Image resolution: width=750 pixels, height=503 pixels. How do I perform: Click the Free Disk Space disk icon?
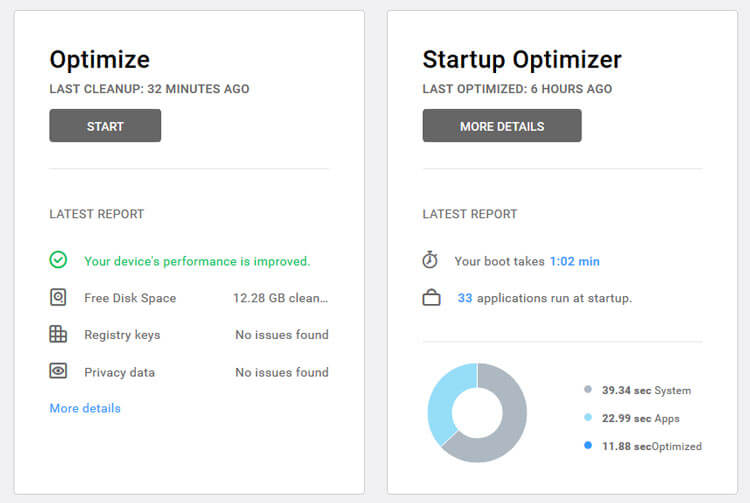tap(58, 297)
